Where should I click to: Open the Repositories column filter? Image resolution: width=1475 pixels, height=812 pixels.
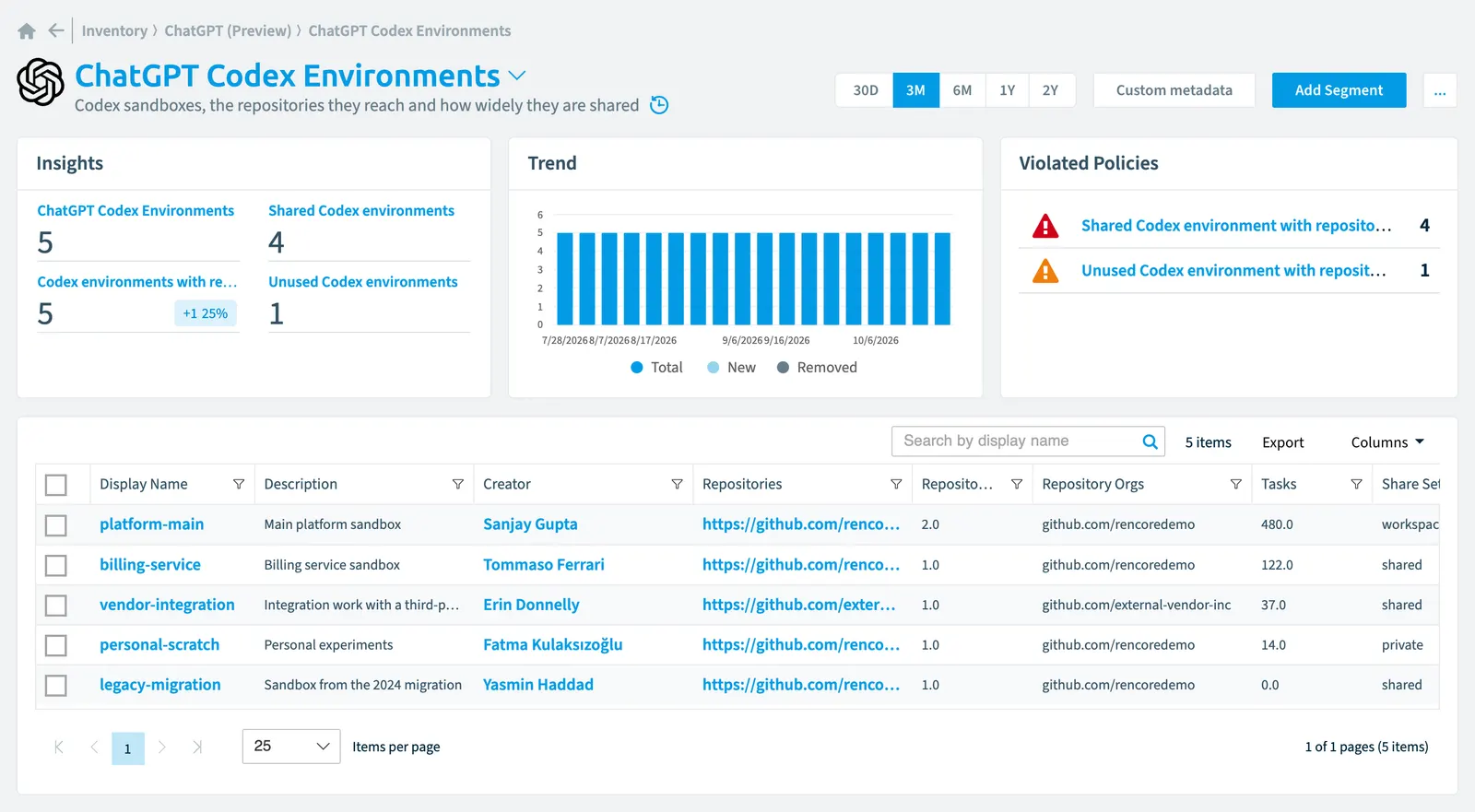(x=896, y=485)
